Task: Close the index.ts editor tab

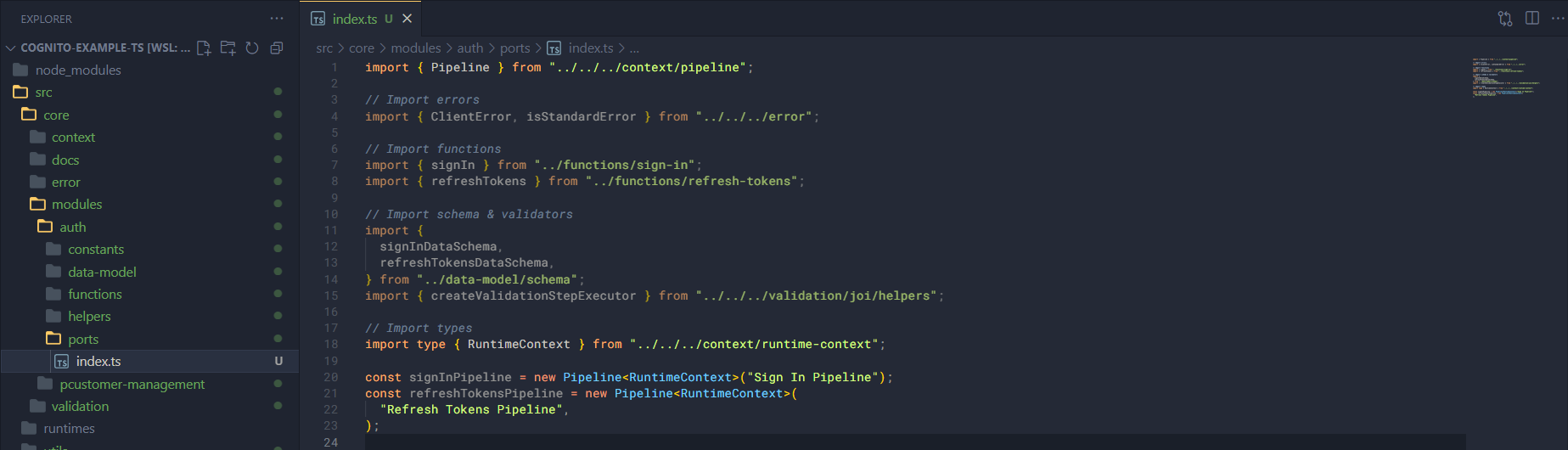Action: 407,19
